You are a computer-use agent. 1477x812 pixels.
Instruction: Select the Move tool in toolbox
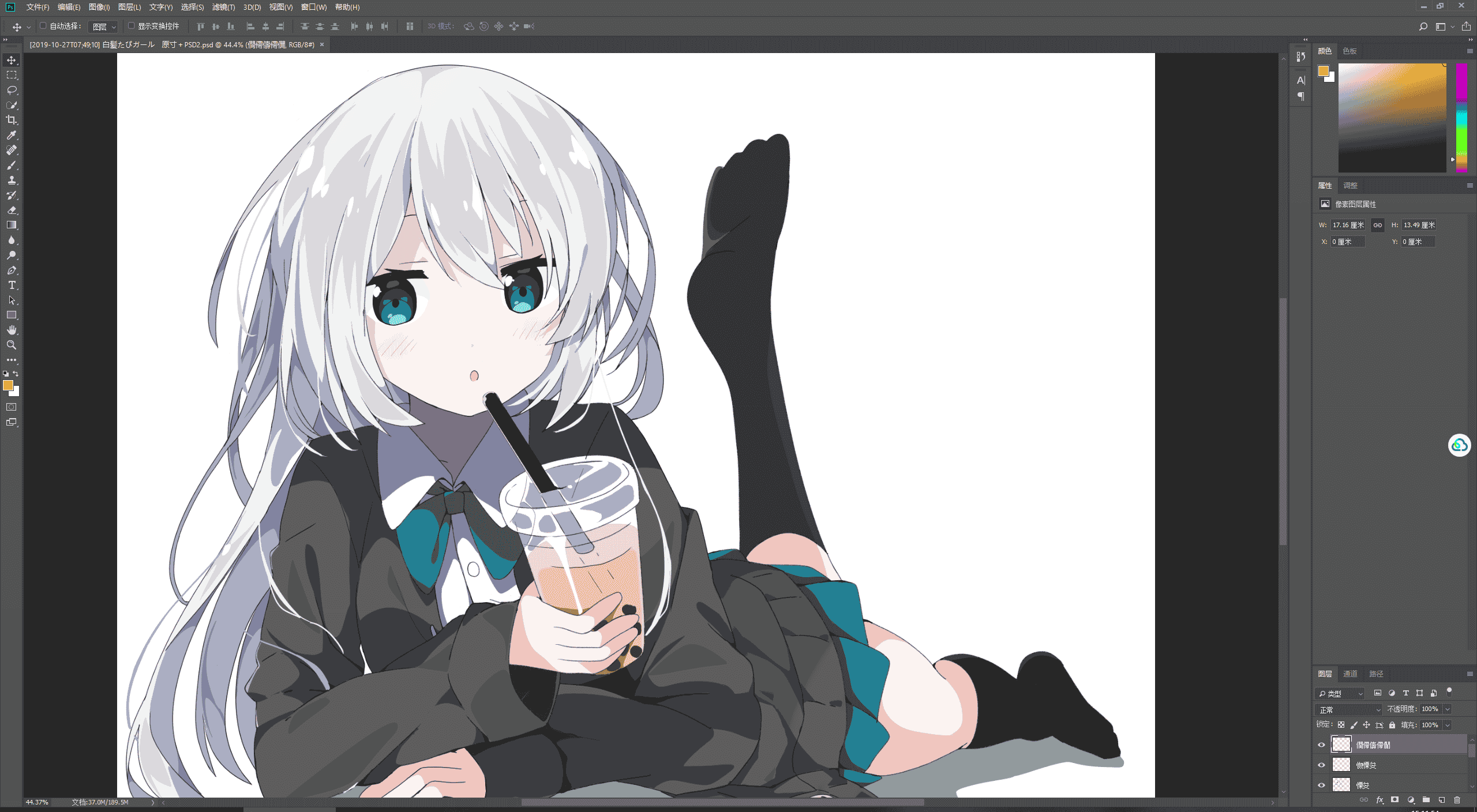click(12, 60)
